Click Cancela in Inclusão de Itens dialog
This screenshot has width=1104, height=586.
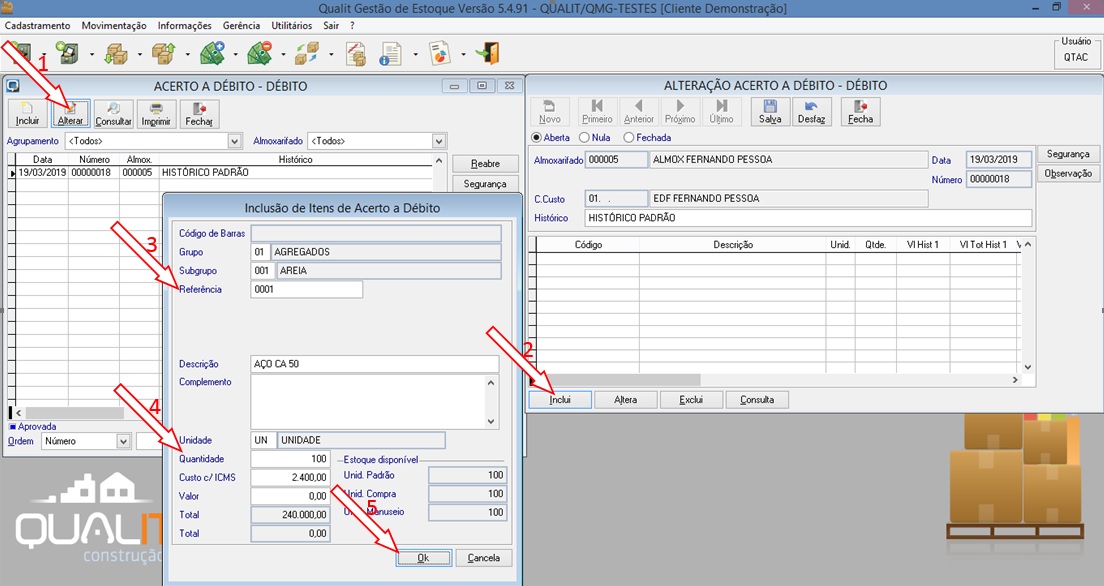click(484, 558)
